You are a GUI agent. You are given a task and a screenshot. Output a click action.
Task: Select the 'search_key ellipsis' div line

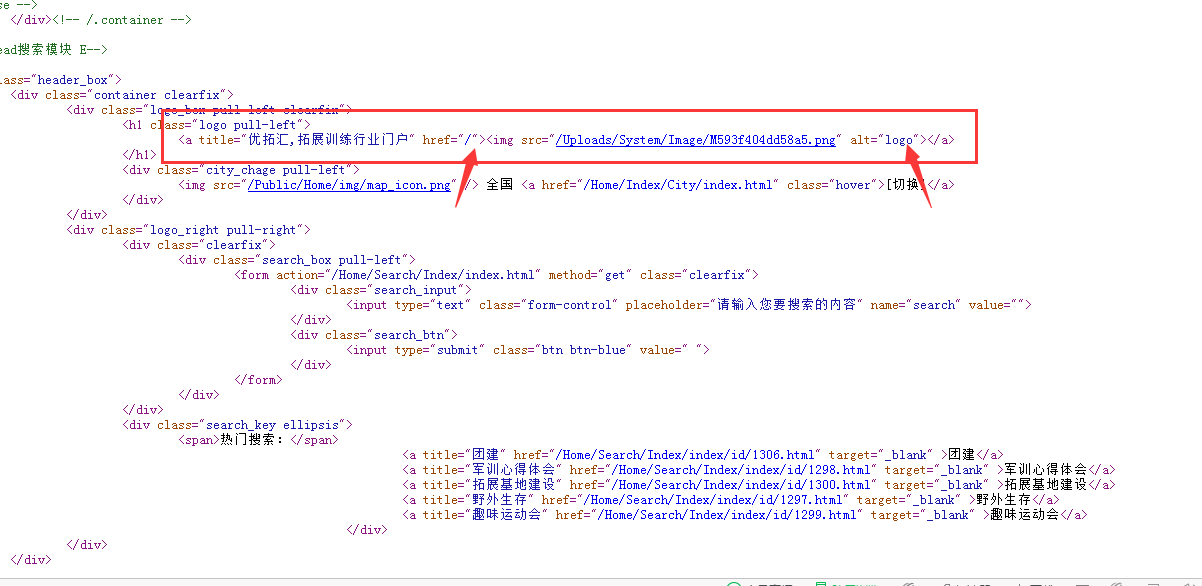tap(237, 425)
